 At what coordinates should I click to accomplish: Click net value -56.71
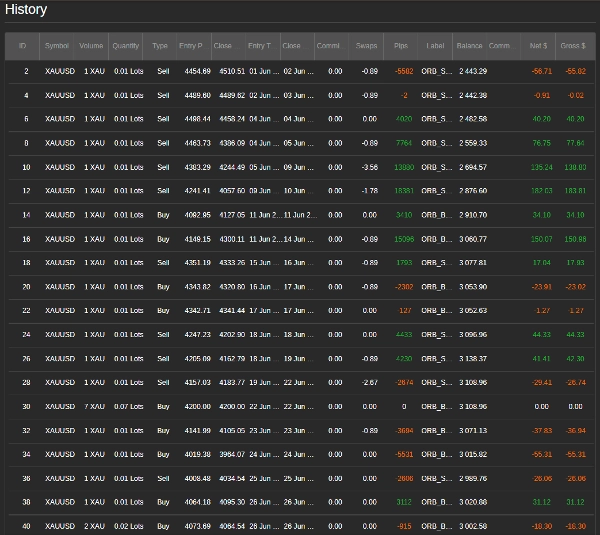pos(542,72)
